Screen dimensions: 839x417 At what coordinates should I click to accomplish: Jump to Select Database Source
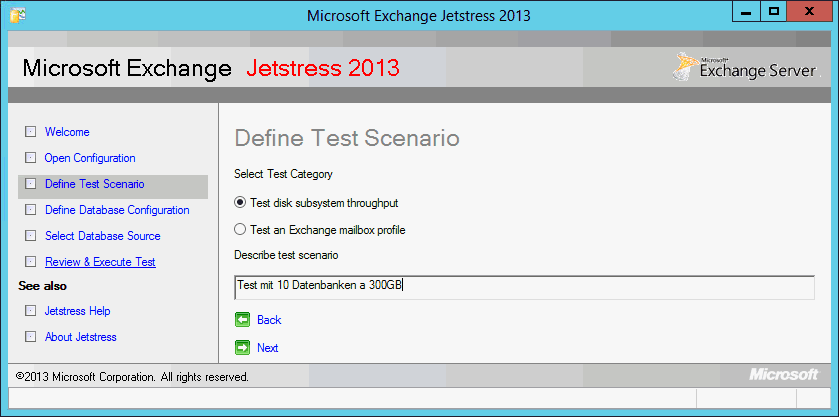(x=103, y=236)
